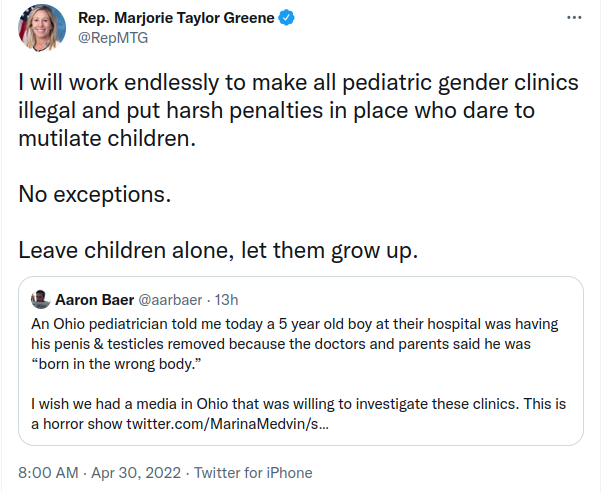Image resolution: width=613 pixels, height=492 pixels.
Task: Click Aaron Baer's small avatar
Action: (x=40, y=300)
